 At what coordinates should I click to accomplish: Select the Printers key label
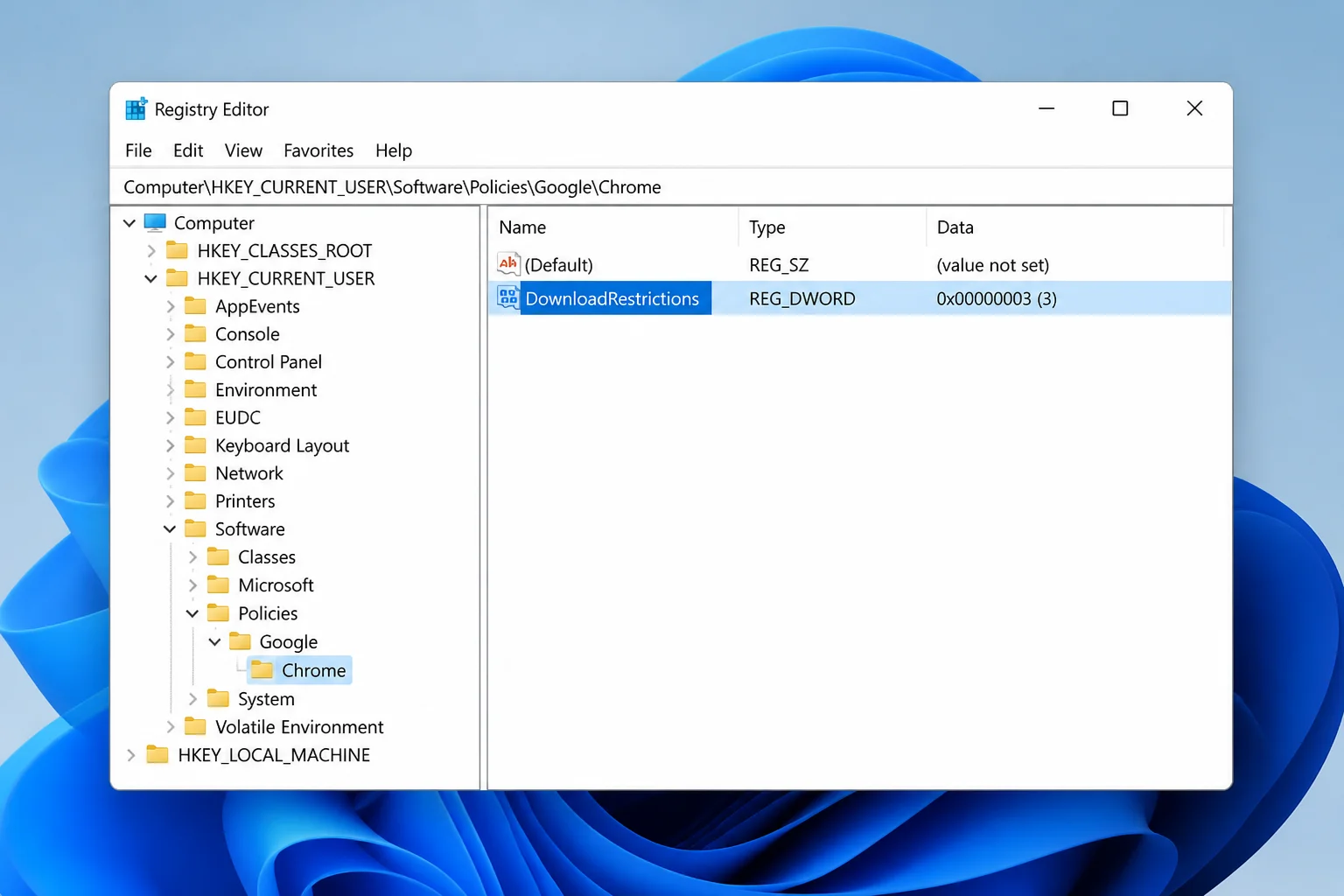click(x=245, y=500)
